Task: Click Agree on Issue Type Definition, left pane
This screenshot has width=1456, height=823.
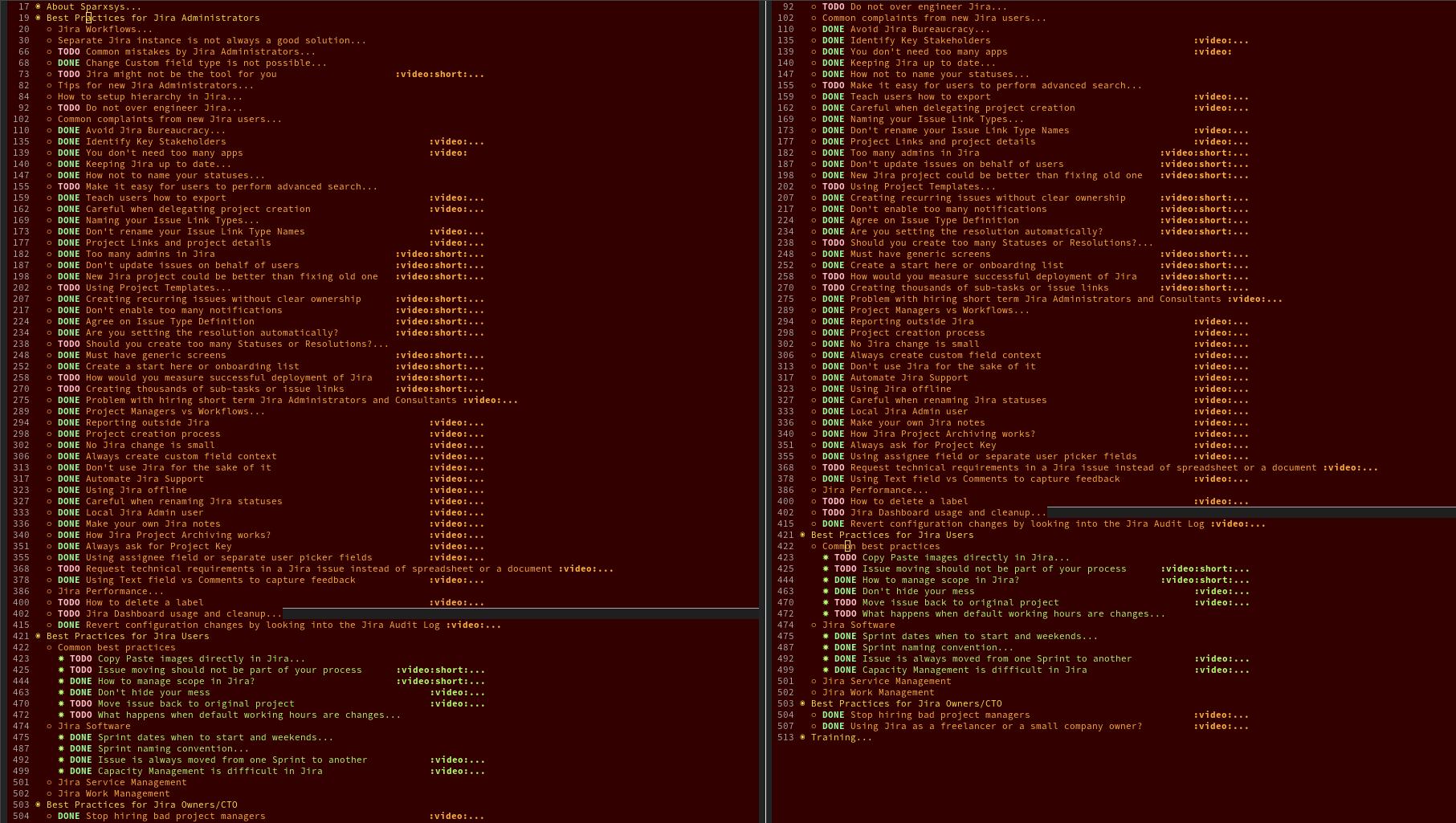Action: 169,321
